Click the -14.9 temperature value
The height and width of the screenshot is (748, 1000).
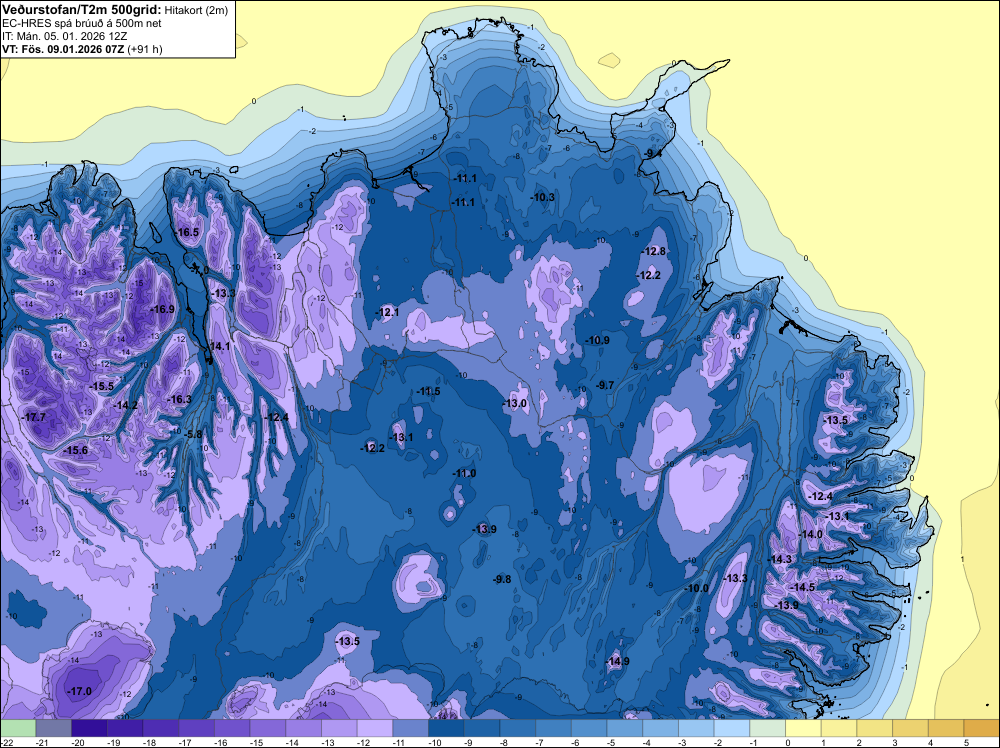coord(617,661)
